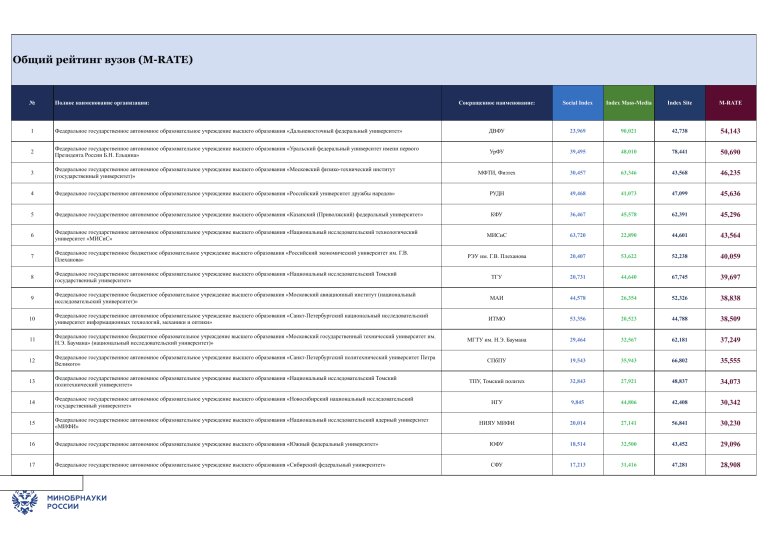Click the M-RATE value 35,555
The image size is (768, 543).
coord(730,360)
